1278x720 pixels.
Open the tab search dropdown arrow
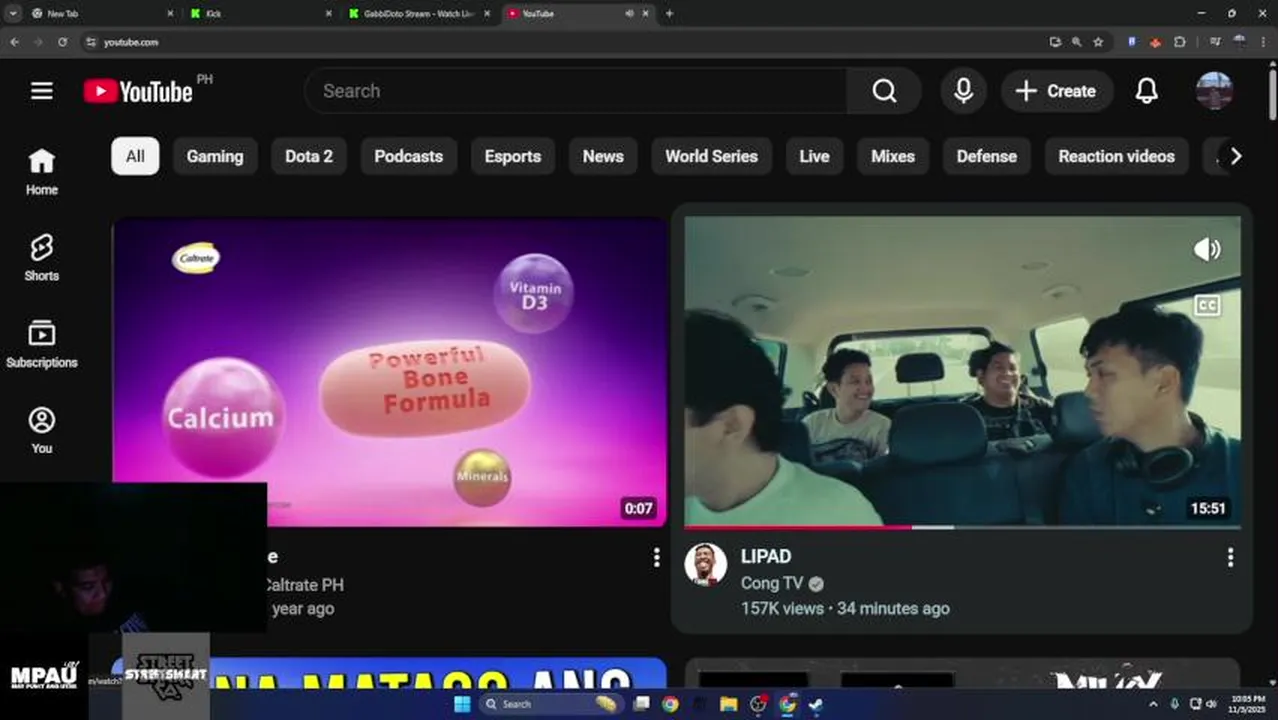[14, 13]
